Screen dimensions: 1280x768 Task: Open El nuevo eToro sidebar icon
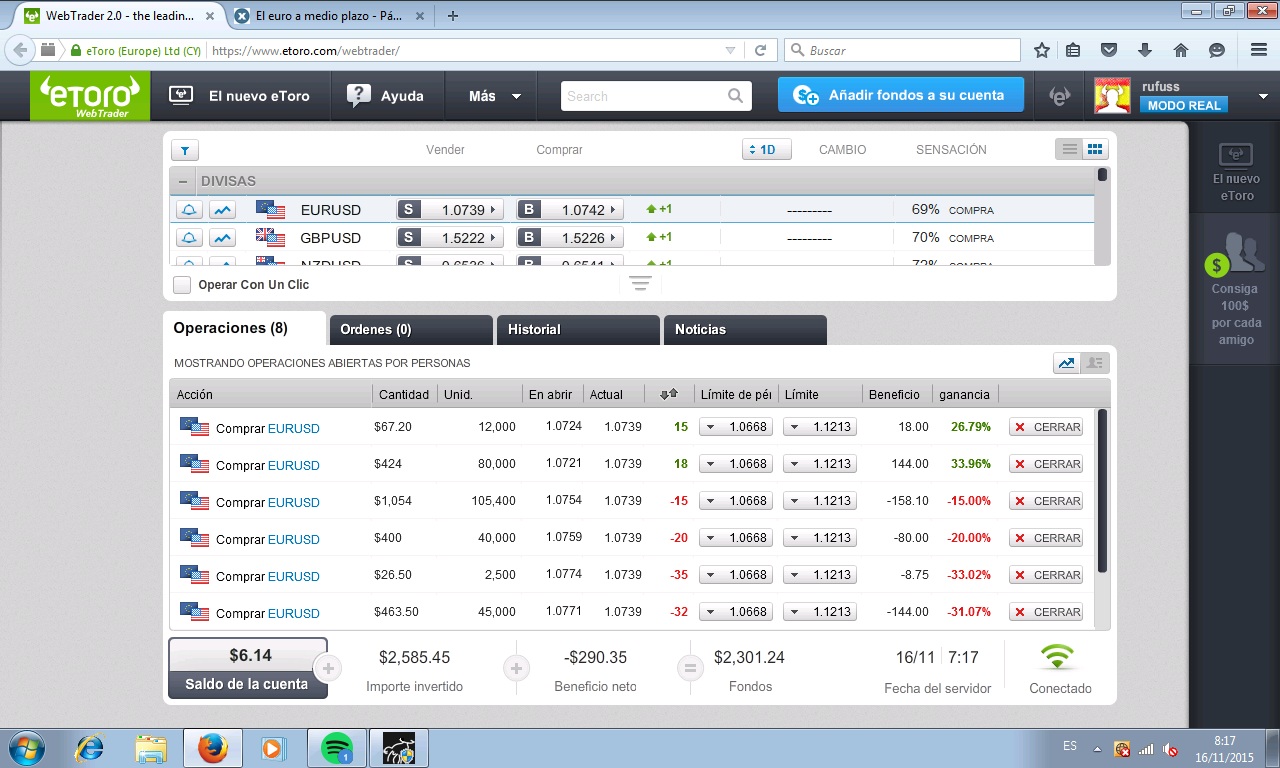[x=1236, y=155]
